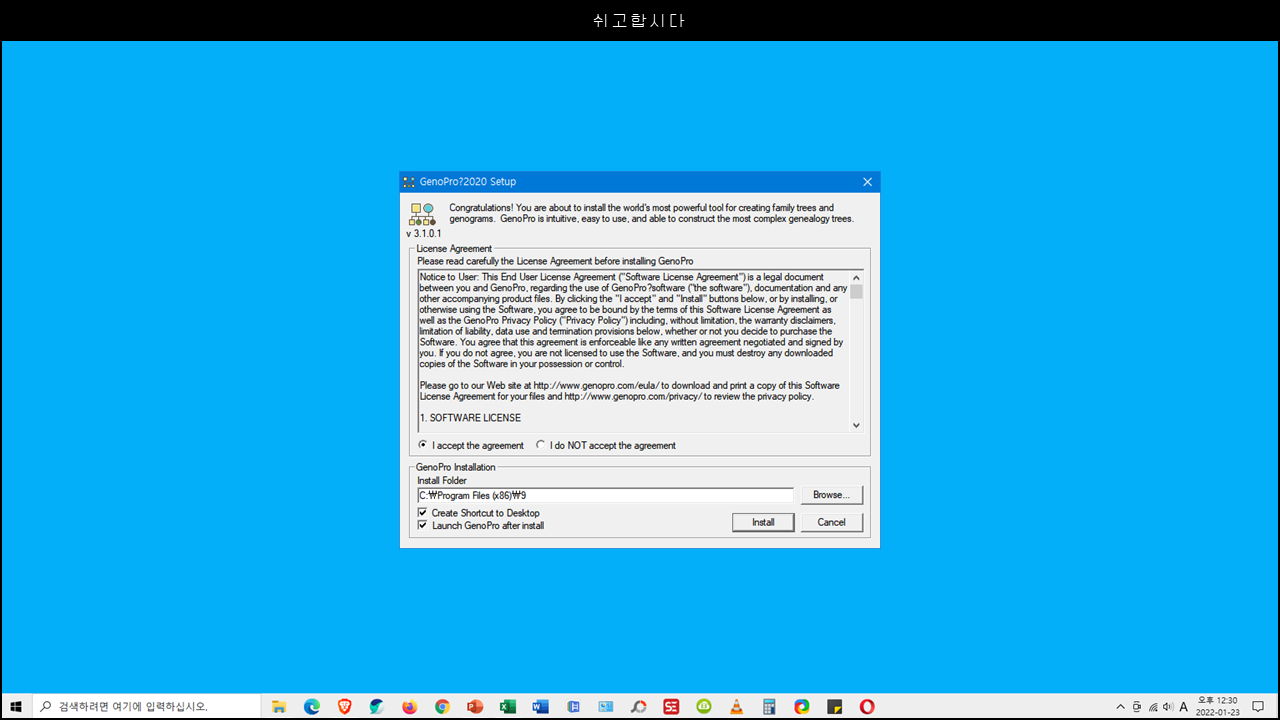Click the volume speaker tray icon
This screenshot has width=1280, height=720.
point(1168,706)
